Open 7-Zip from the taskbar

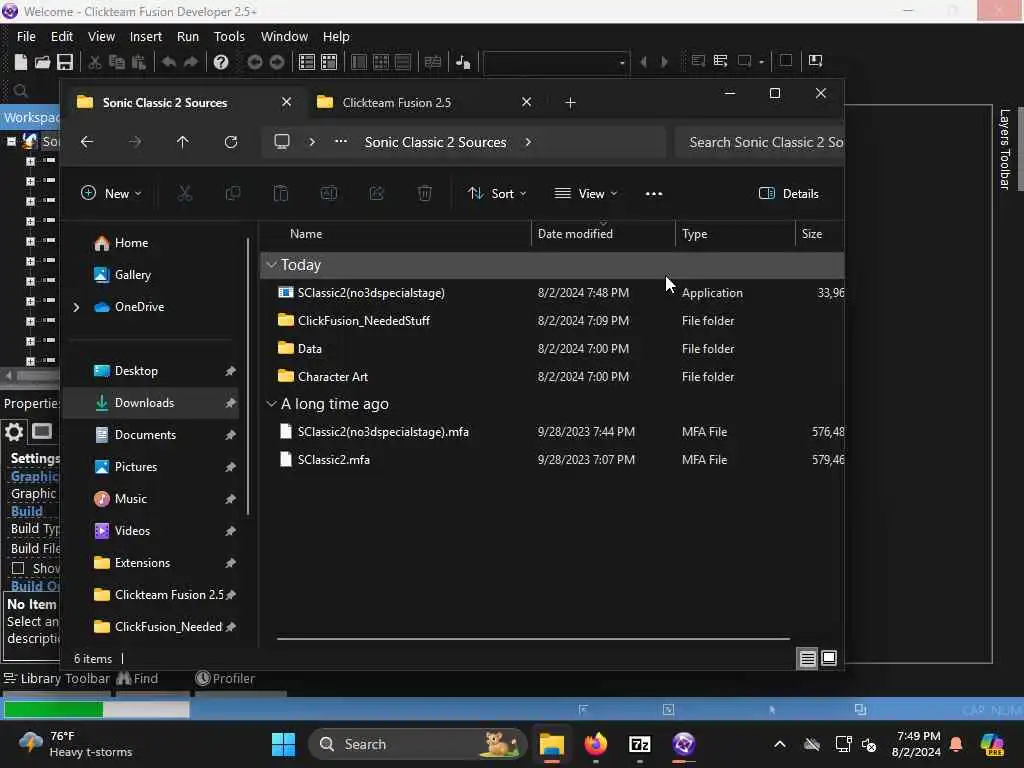(x=639, y=744)
